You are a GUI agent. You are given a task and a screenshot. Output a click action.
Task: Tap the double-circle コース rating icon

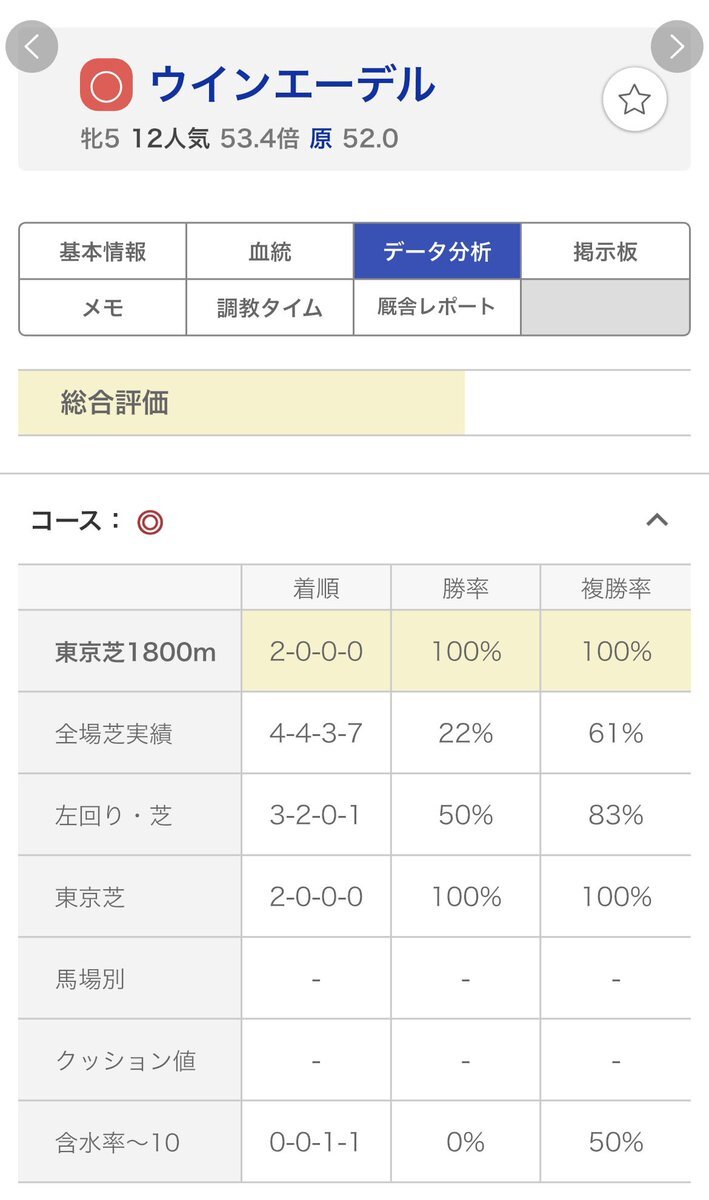[x=150, y=522]
